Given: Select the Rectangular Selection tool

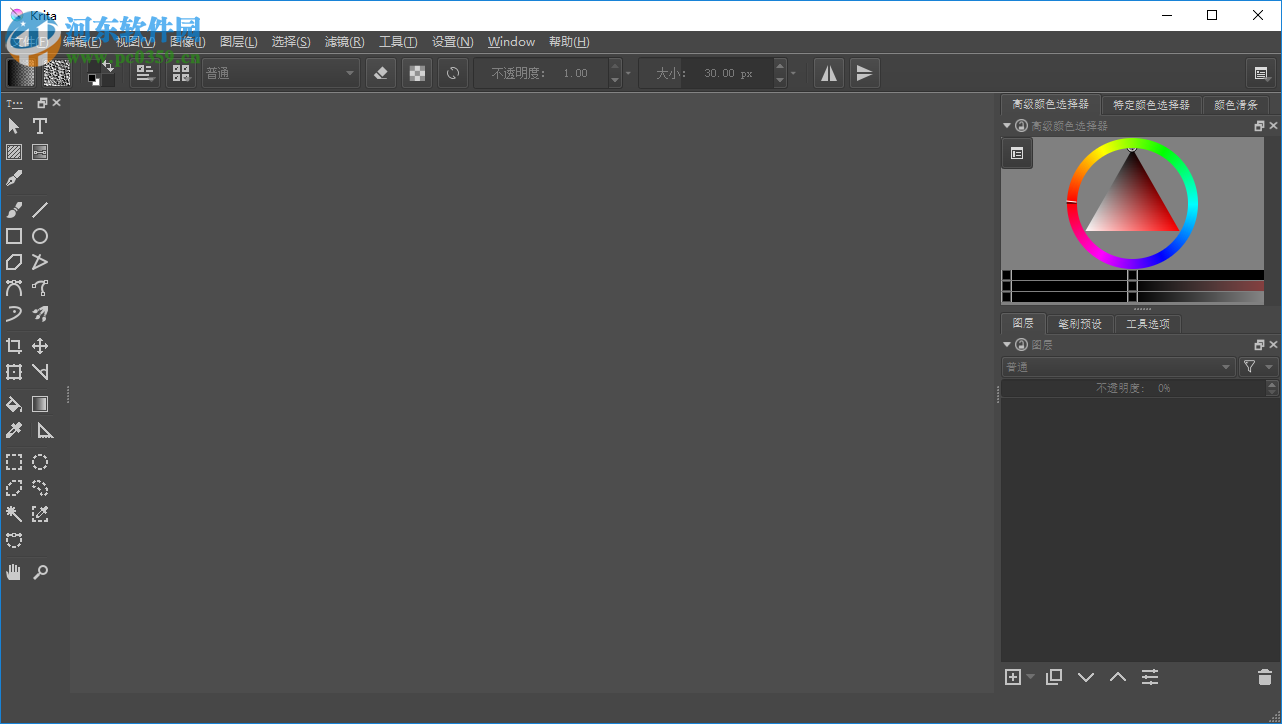Looking at the screenshot, I should (x=14, y=462).
